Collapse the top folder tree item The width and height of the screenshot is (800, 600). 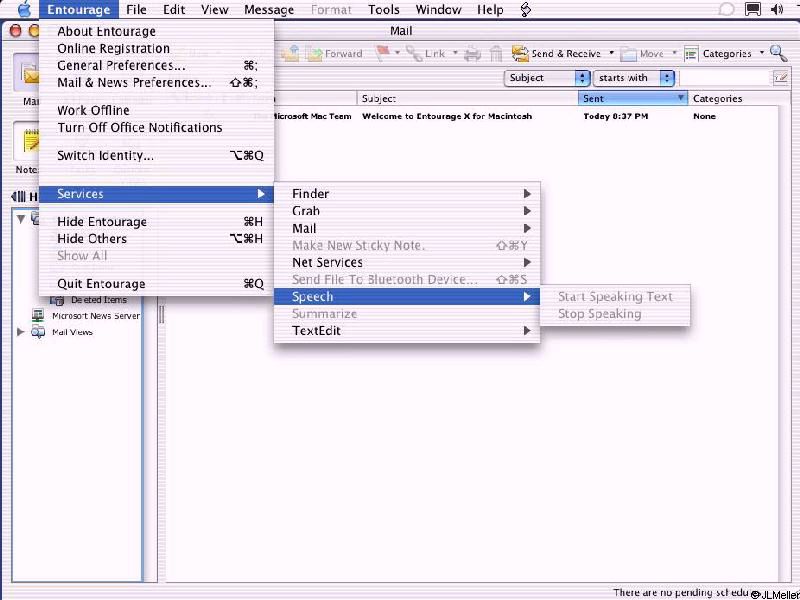click(x=20, y=219)
